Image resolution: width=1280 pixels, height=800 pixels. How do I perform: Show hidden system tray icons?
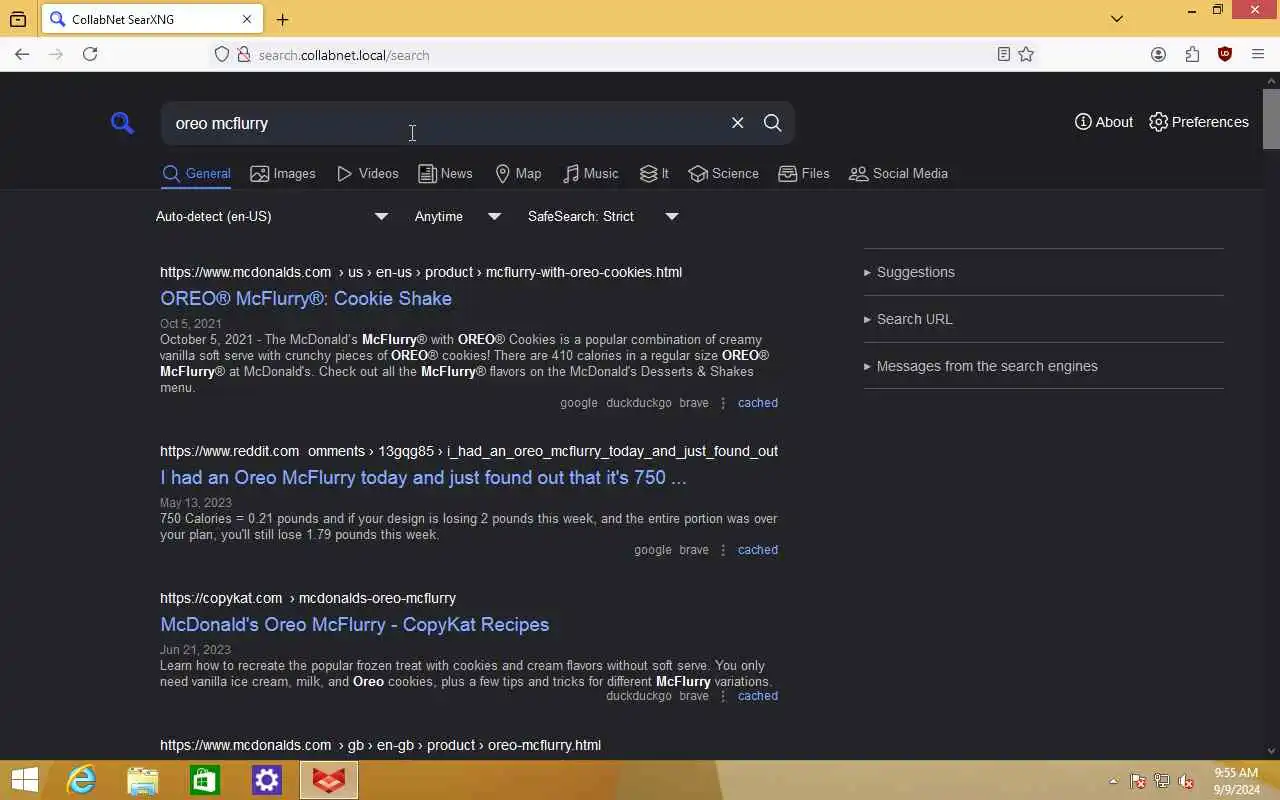click(1113, 782)
